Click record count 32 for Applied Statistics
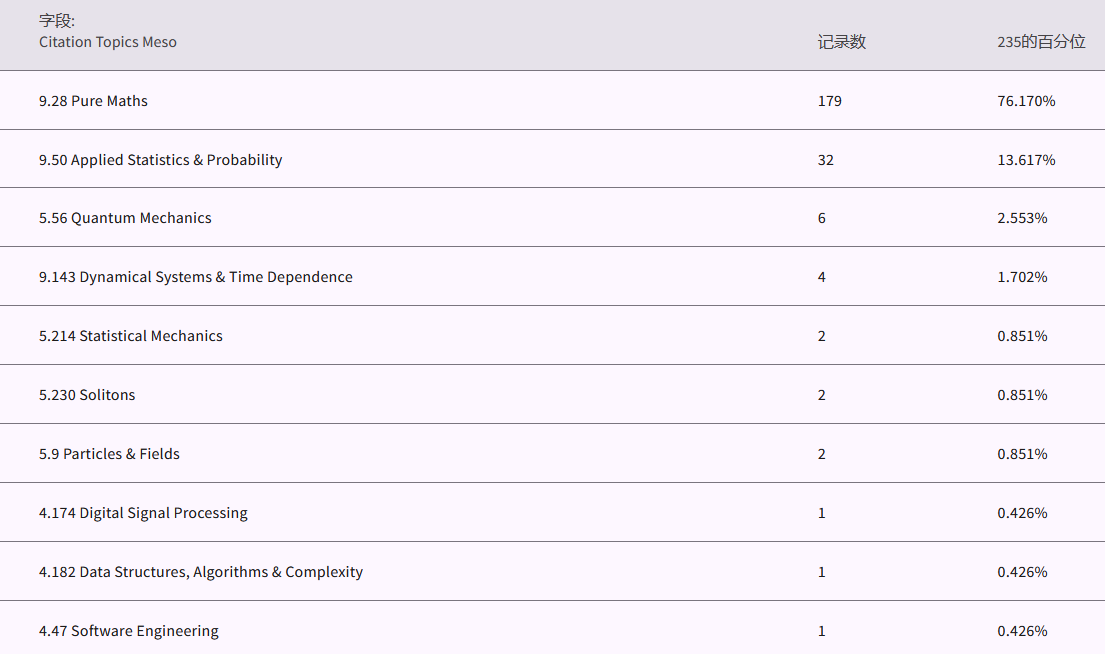The image size is (1105, 654). click(x=825, y=160)
